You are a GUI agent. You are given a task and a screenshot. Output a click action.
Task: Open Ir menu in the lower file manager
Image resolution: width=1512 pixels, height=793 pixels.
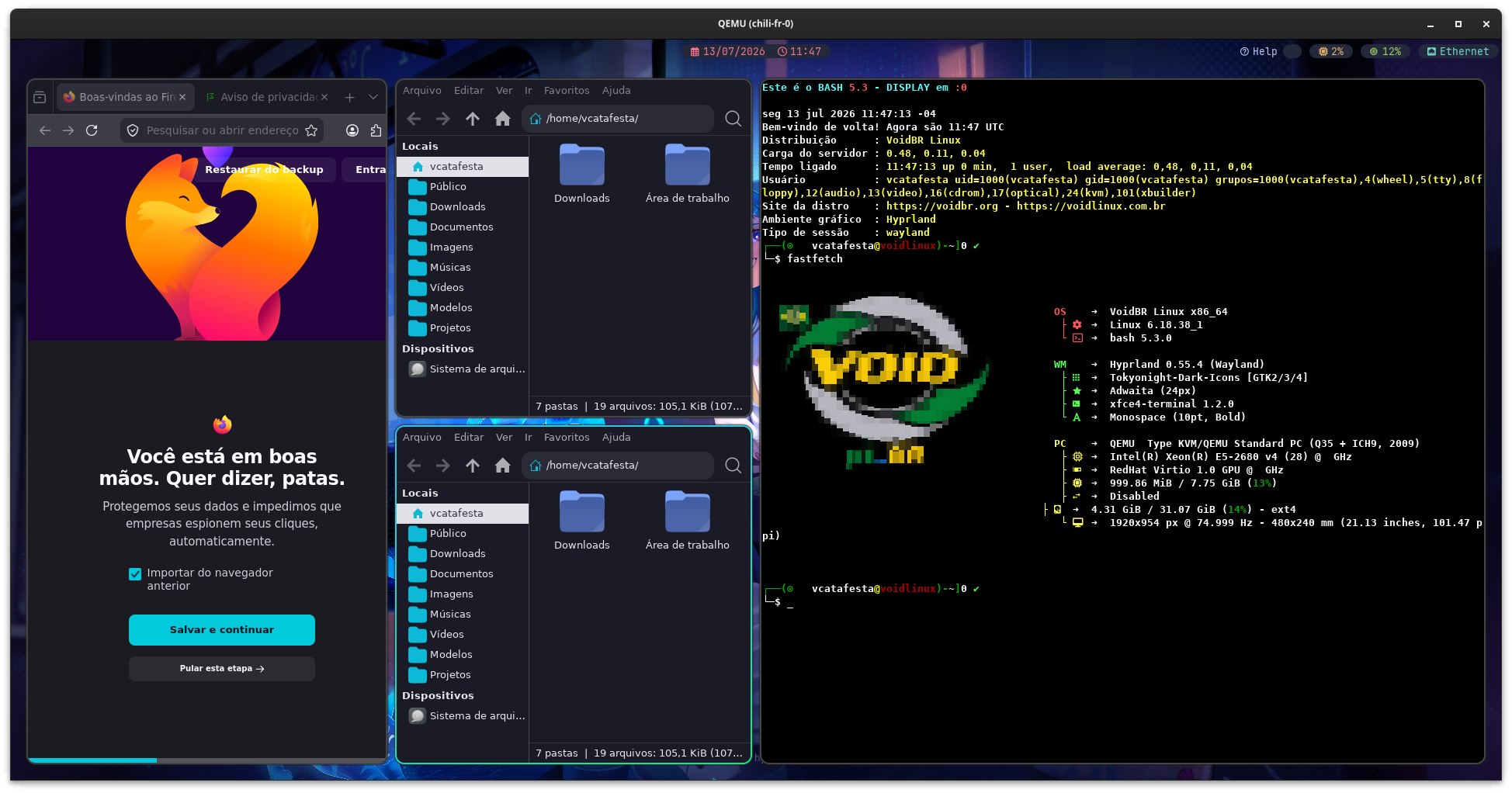pyautogui.click(x=529, y=438)
